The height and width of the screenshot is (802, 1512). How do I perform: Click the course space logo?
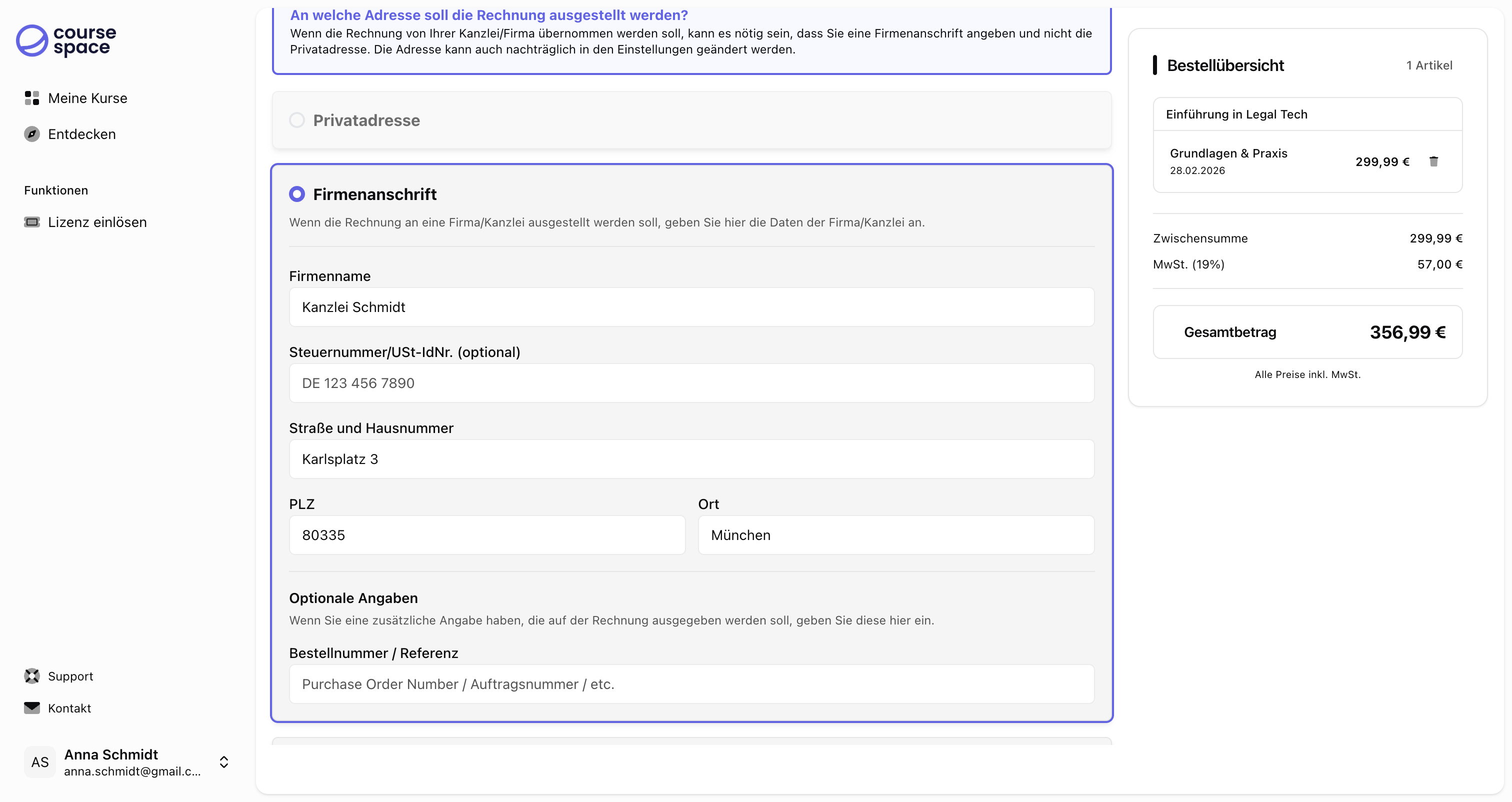pyautogui.click(x=65, y=40)
